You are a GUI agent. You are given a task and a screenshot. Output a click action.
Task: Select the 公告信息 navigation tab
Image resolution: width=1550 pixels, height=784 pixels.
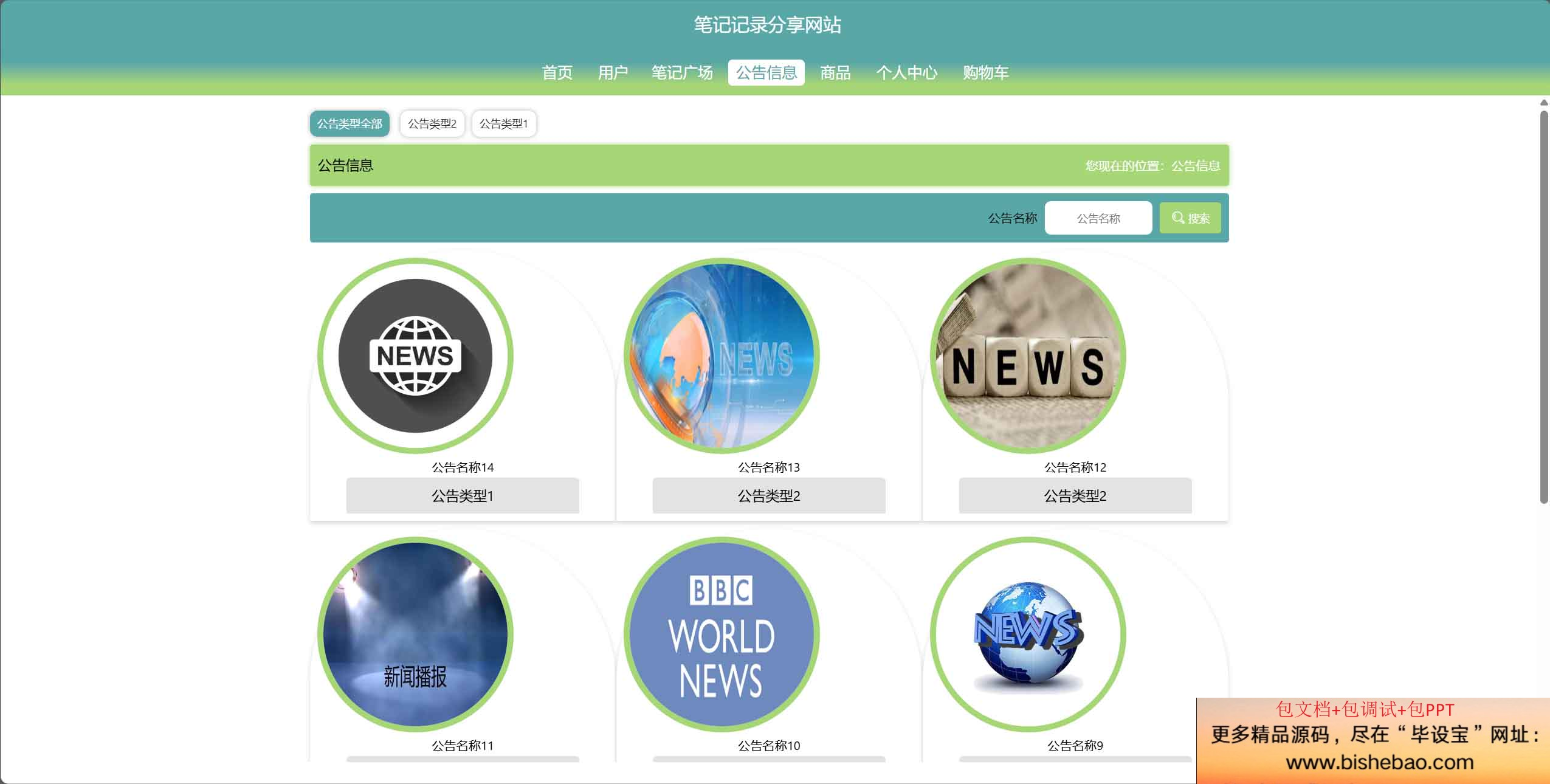click(766, 73)
